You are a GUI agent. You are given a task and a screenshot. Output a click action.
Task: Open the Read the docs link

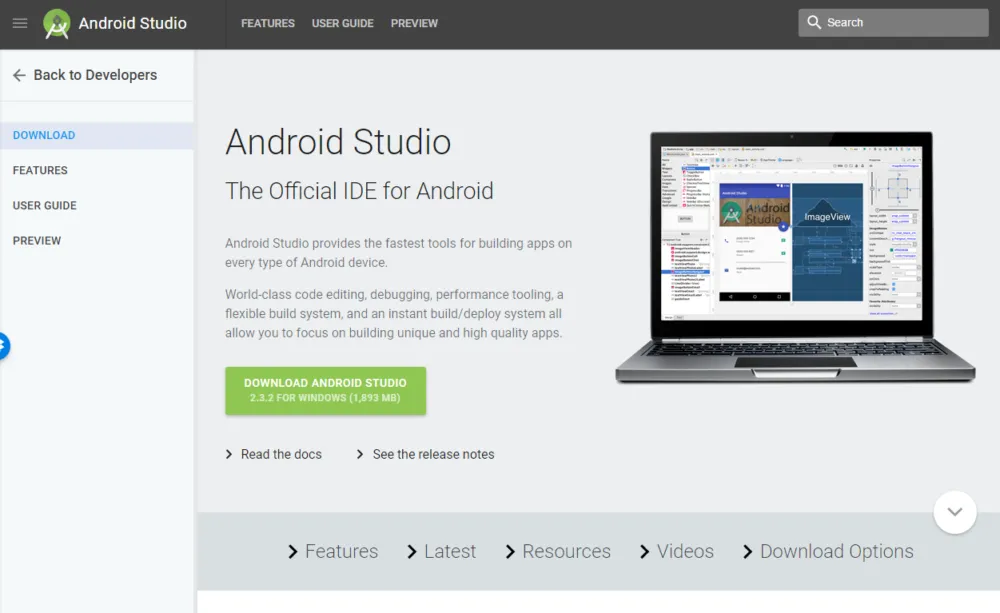pos(281,454)
